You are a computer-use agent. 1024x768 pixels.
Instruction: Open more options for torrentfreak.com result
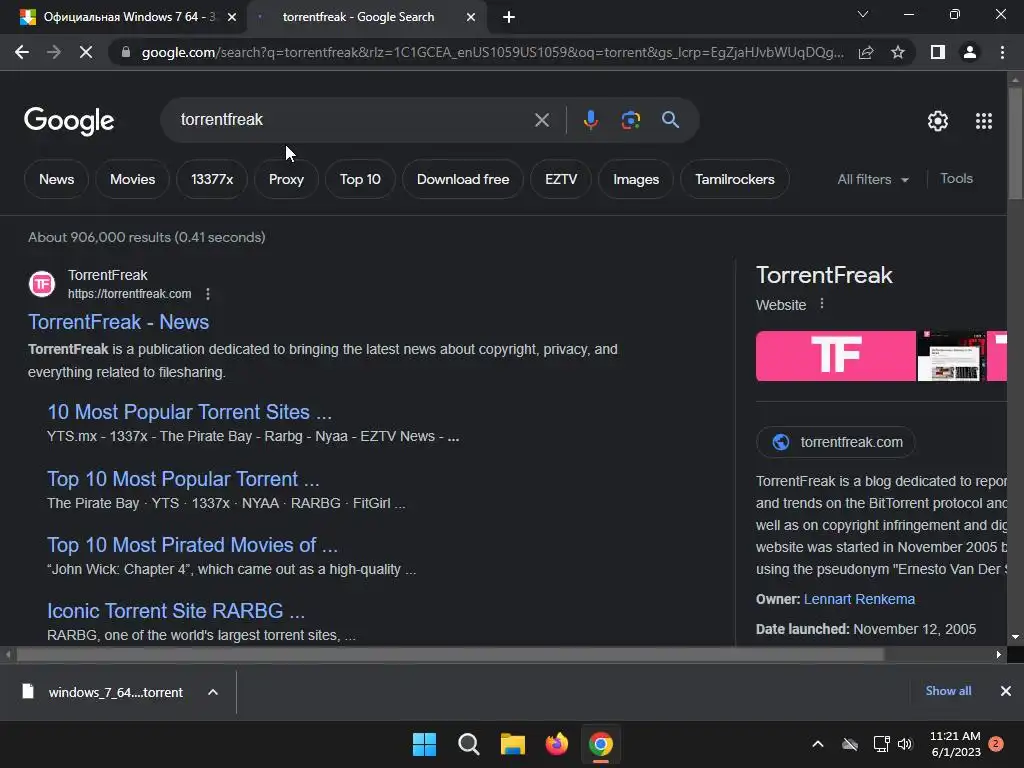pyautogui.click(x=208, y=294)
